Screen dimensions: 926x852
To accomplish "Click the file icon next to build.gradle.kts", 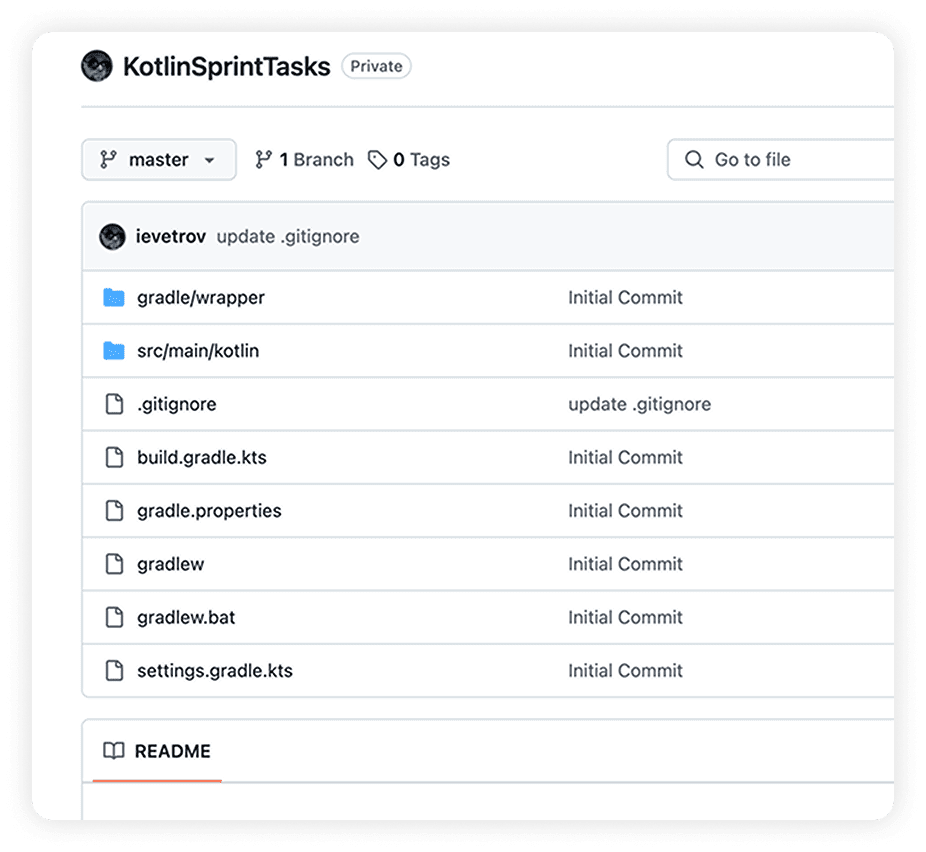I will [114, 458].
